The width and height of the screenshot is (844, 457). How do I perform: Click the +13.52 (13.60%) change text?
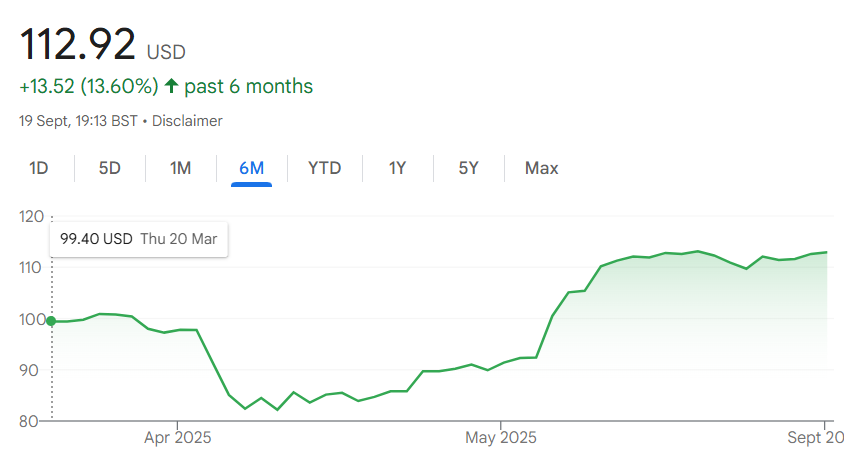89,86
